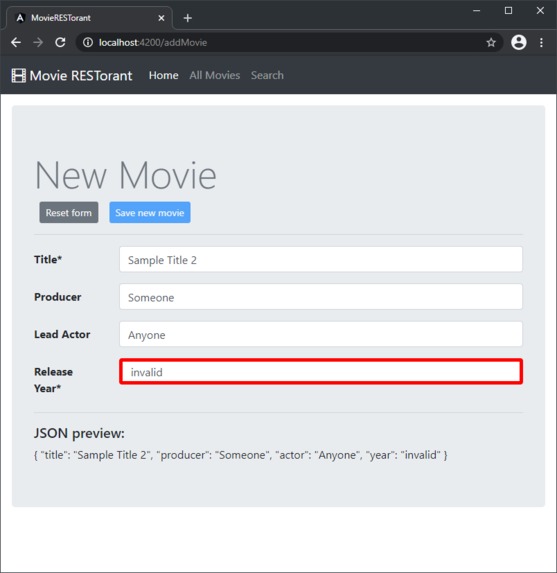Open site information icon in address bar

[x=88, y=43]
